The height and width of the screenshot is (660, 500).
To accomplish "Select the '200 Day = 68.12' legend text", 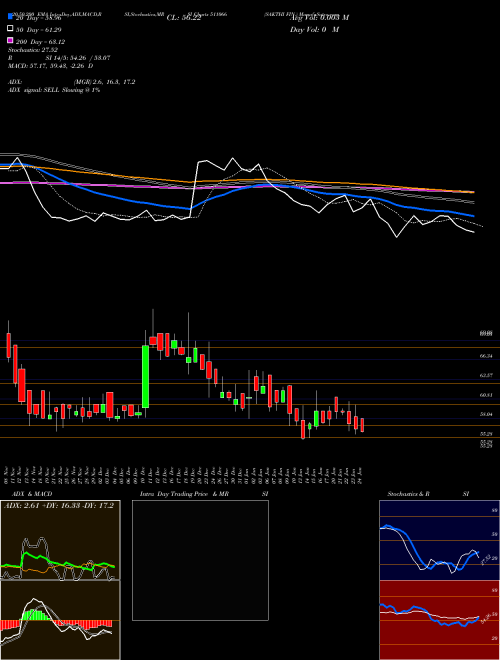I will point(40,42).
